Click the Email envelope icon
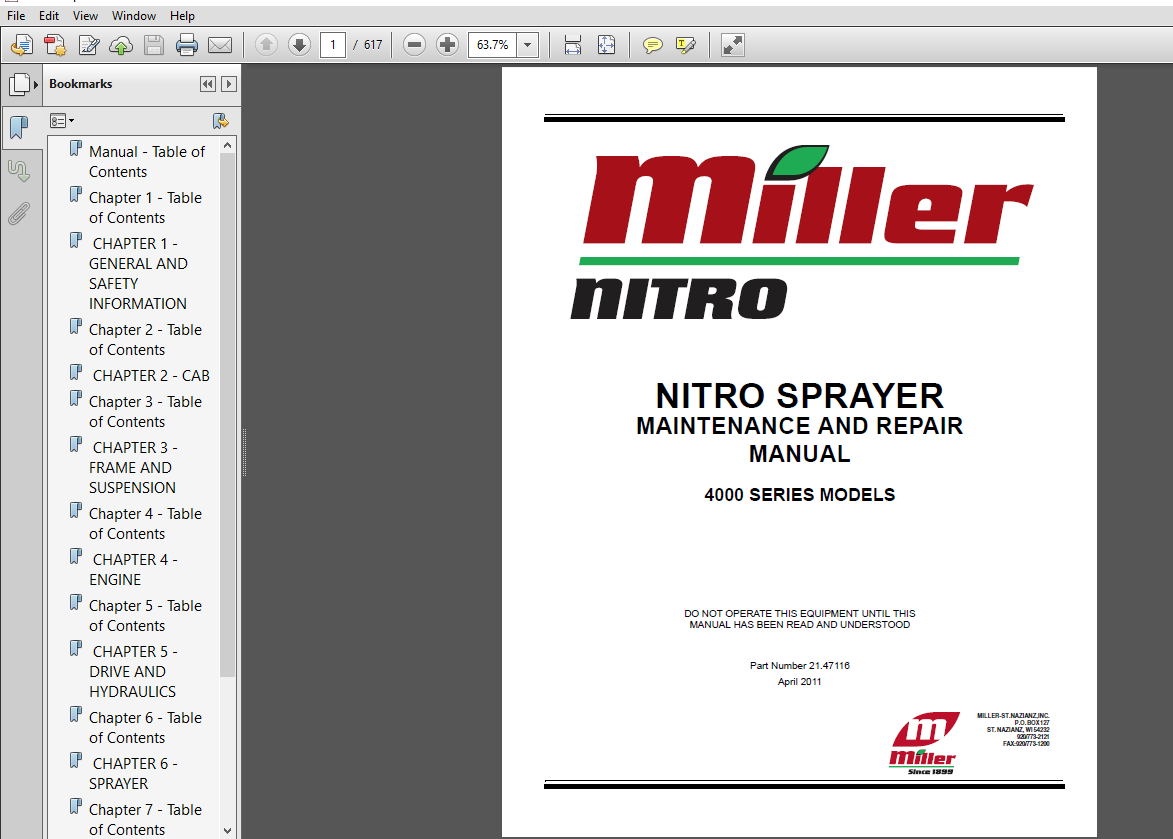 (x=220, y=46)
